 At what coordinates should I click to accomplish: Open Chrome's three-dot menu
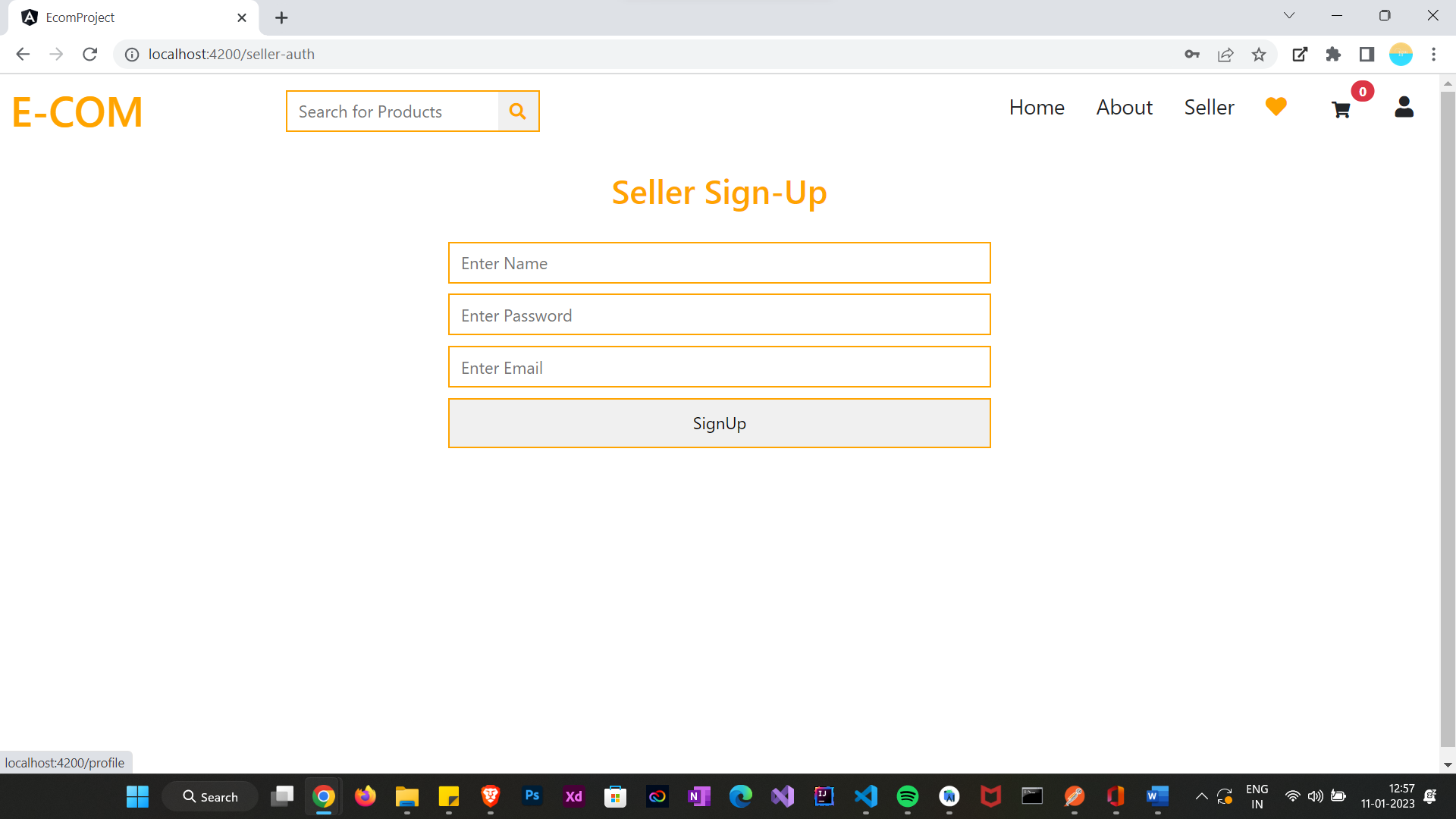(x=1434, y=54)
